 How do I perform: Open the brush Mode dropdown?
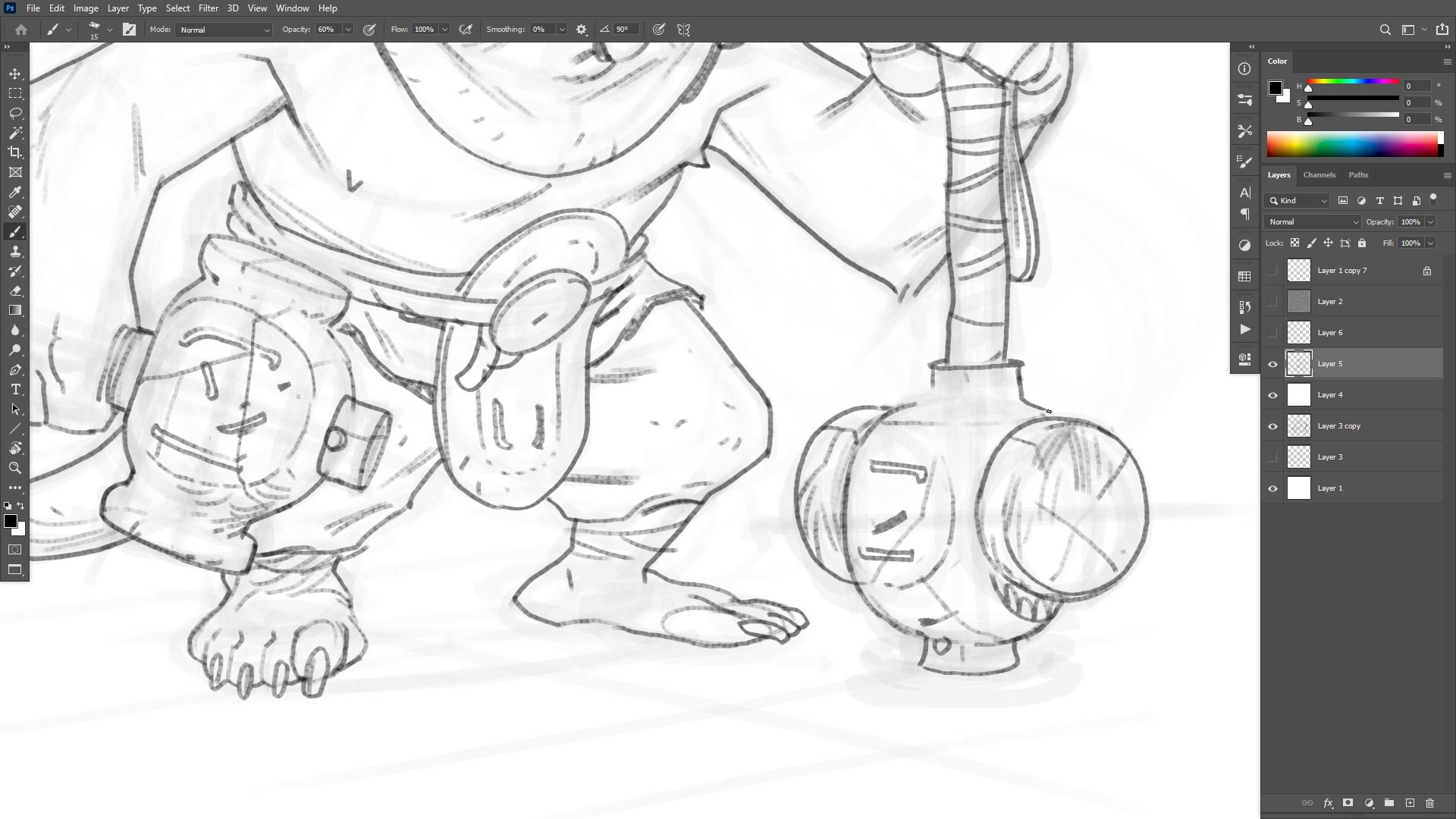tap(224, 30)
